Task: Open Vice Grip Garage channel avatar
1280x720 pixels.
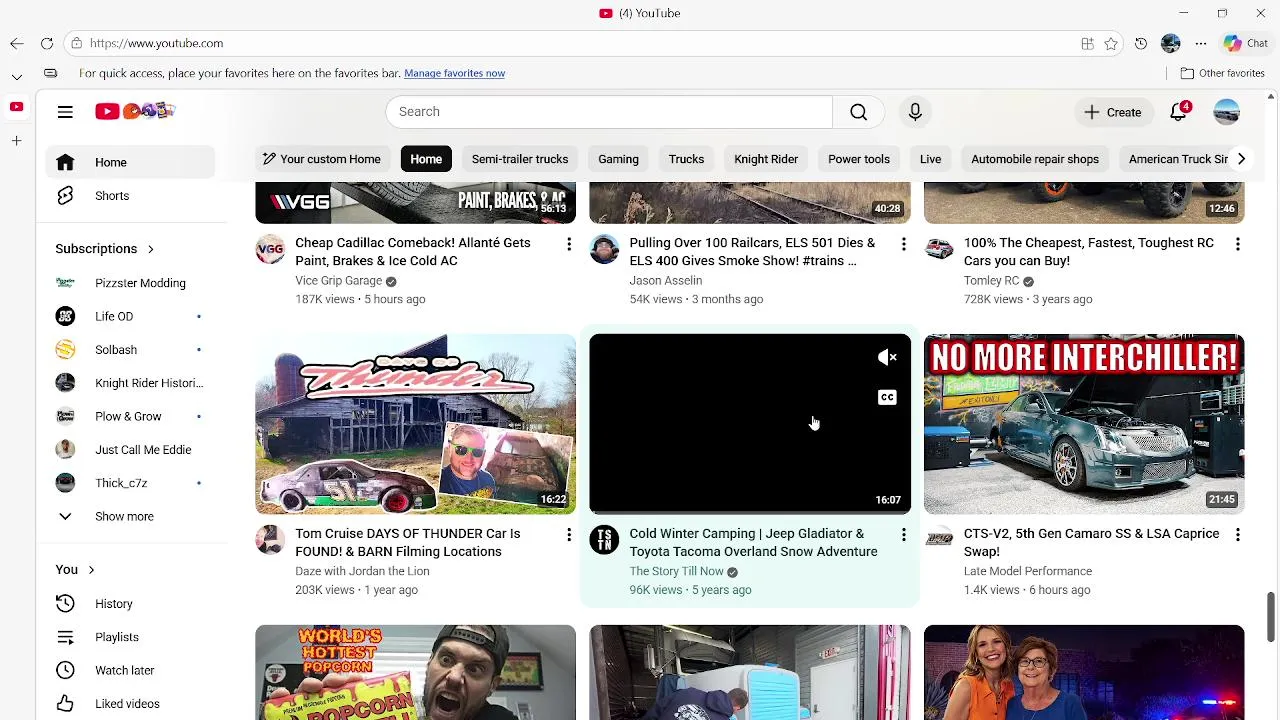Action: coord(270,249)
